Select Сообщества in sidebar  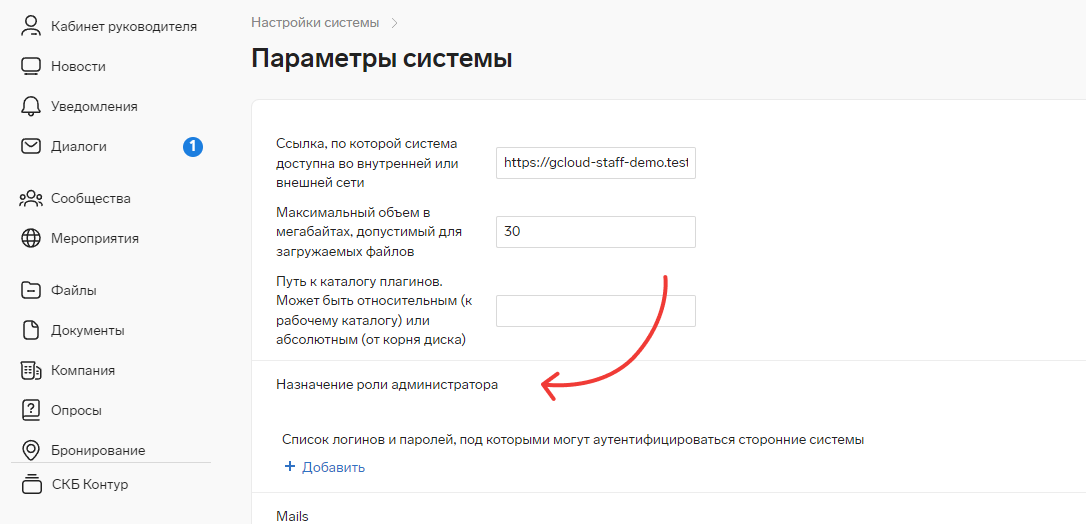tap(91, 199)
